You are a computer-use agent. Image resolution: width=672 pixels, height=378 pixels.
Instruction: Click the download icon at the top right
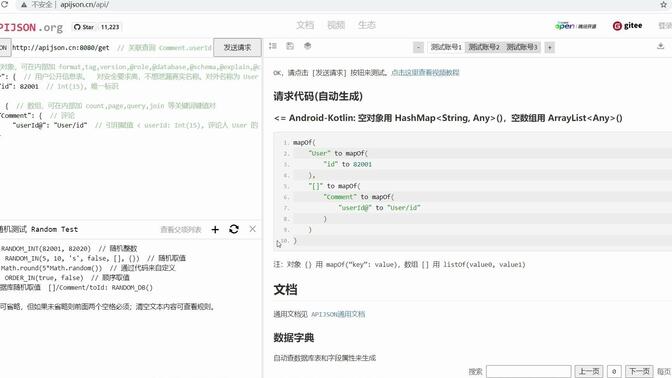point(660,46)
